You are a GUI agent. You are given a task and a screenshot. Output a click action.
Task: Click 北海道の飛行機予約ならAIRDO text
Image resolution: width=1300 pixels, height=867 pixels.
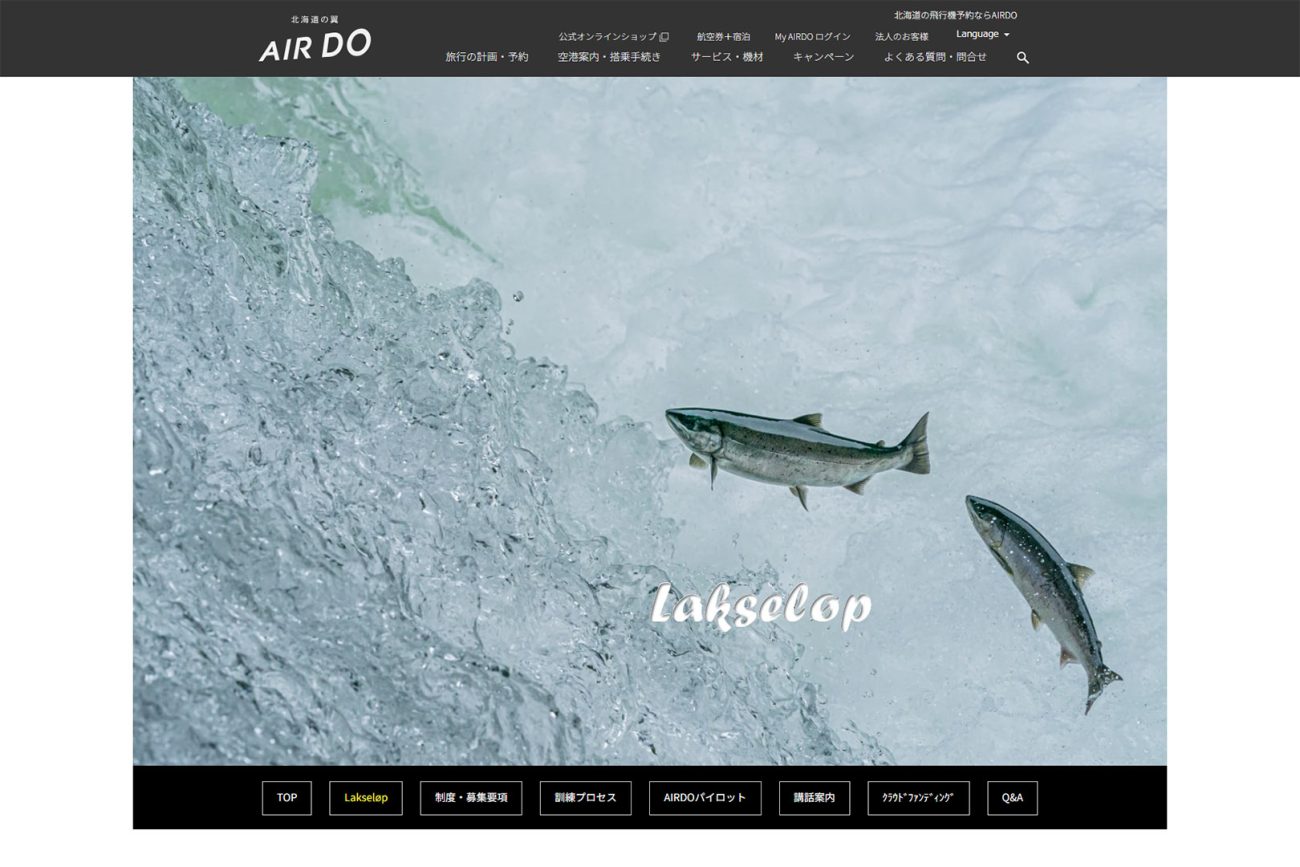(x=955, y=15)
